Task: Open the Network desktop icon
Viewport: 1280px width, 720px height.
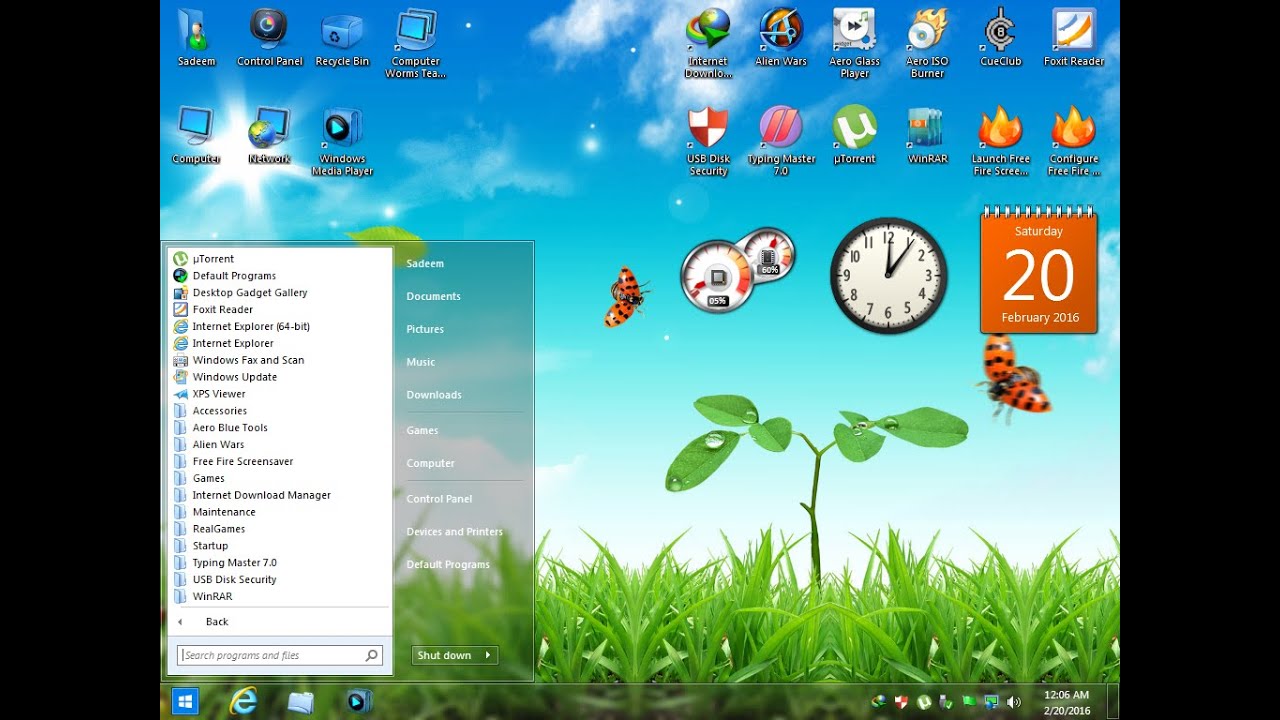Action: (269, 136)
